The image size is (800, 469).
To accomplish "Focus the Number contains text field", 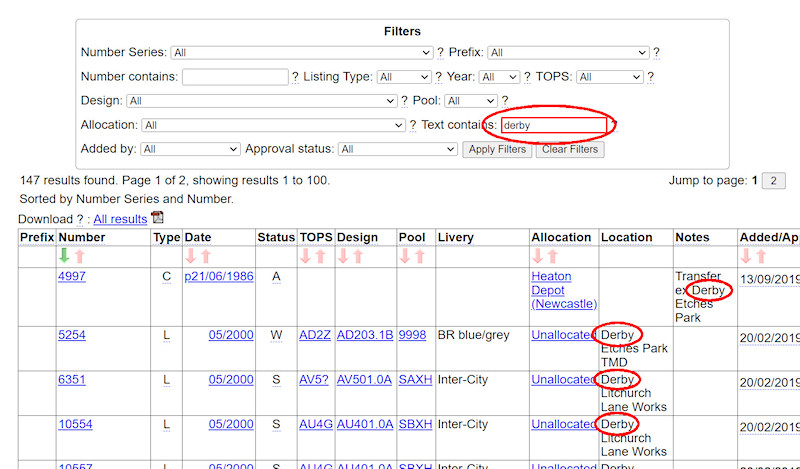I will point(235,77).
